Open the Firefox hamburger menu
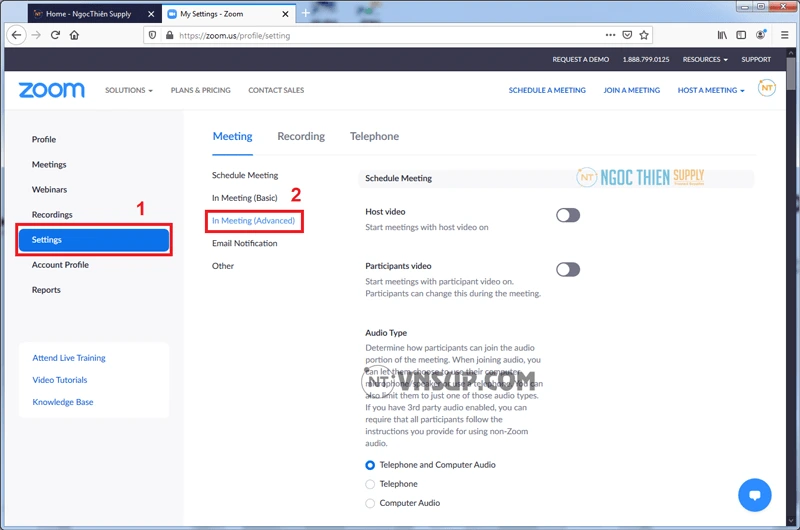Image resolution: width=800 pixels, height=530 pixels. coord(785,34)
